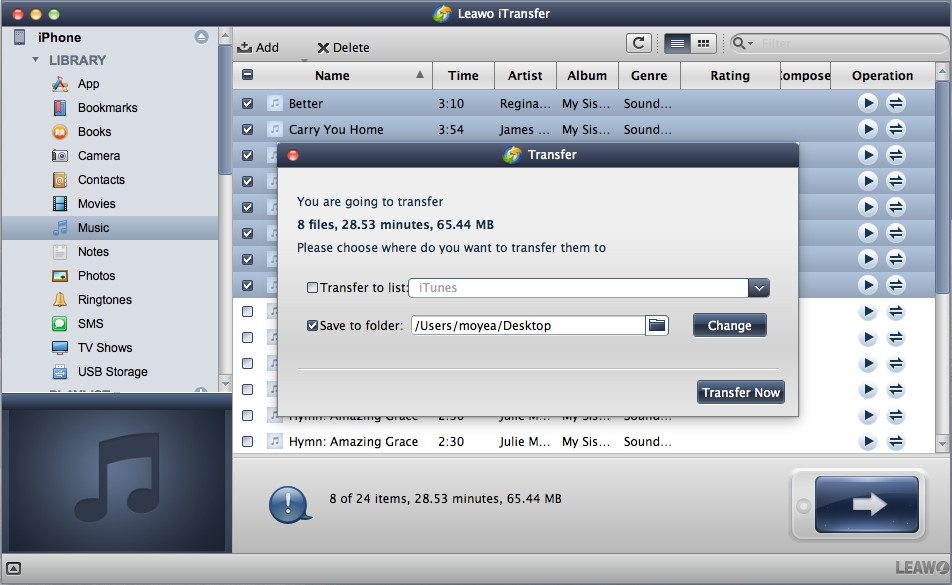
Task: Click the folder browse icon in dialog
Action: click(656, 325)
